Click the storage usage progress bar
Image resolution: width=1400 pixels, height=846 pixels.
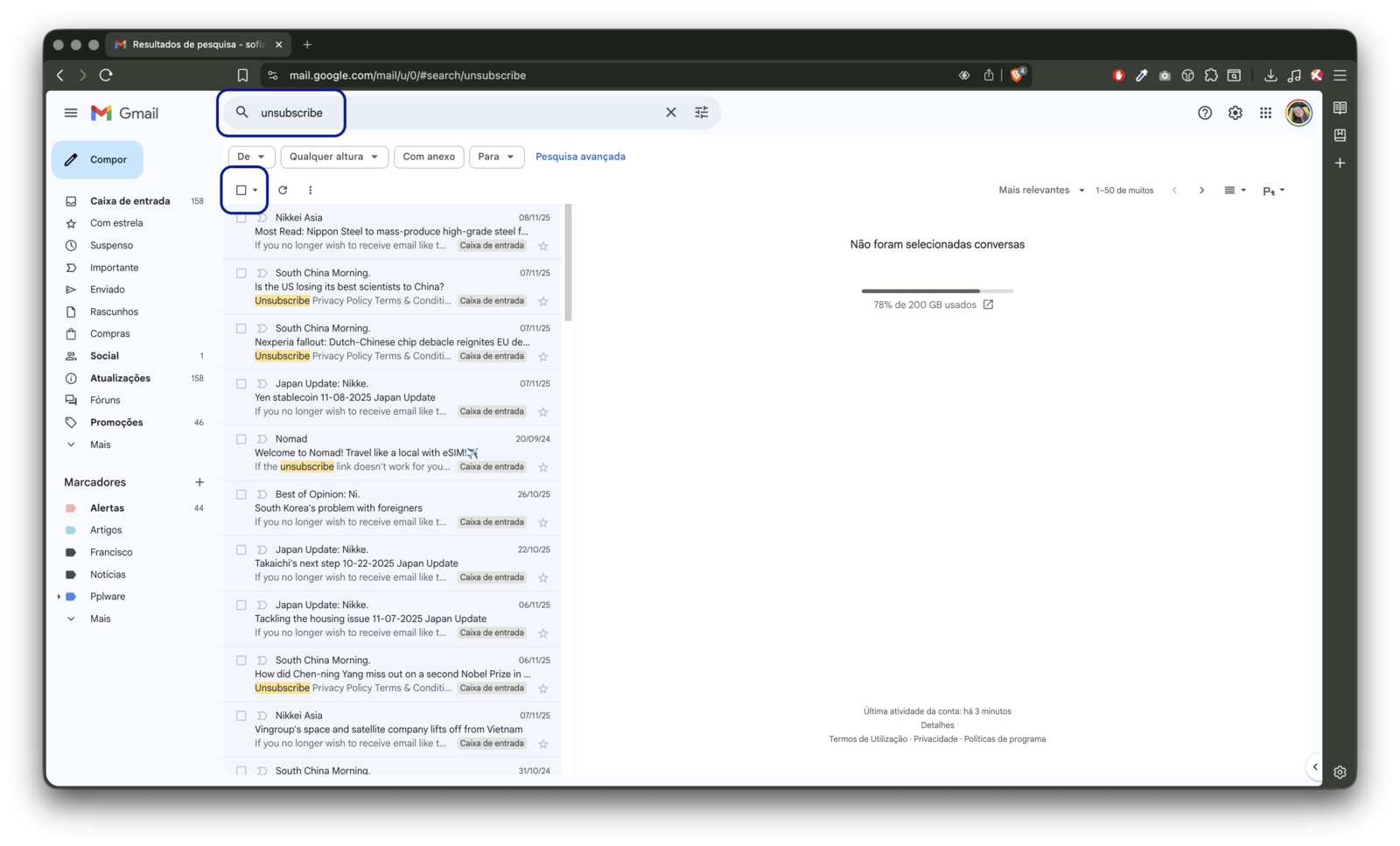pyautogui.click(x=936, y=290)
